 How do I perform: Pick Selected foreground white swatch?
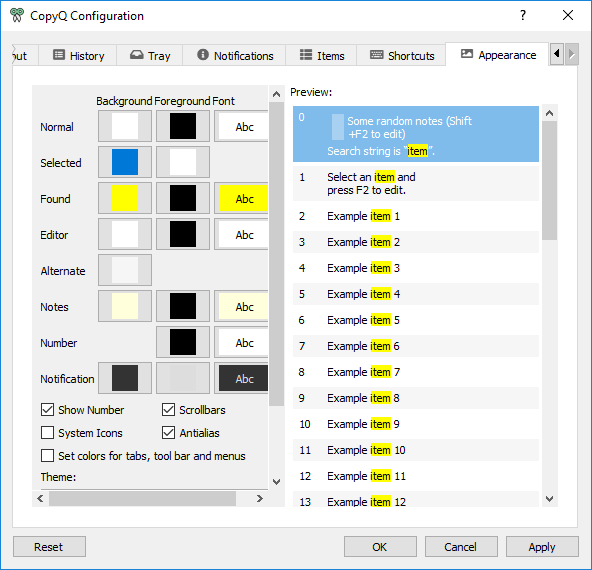coord(183,162)
